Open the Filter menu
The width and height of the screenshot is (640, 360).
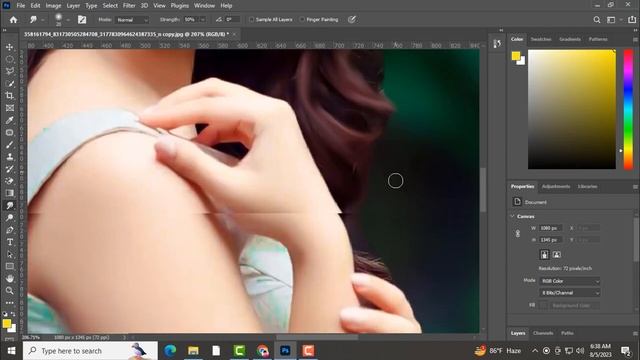pos(129,6)
